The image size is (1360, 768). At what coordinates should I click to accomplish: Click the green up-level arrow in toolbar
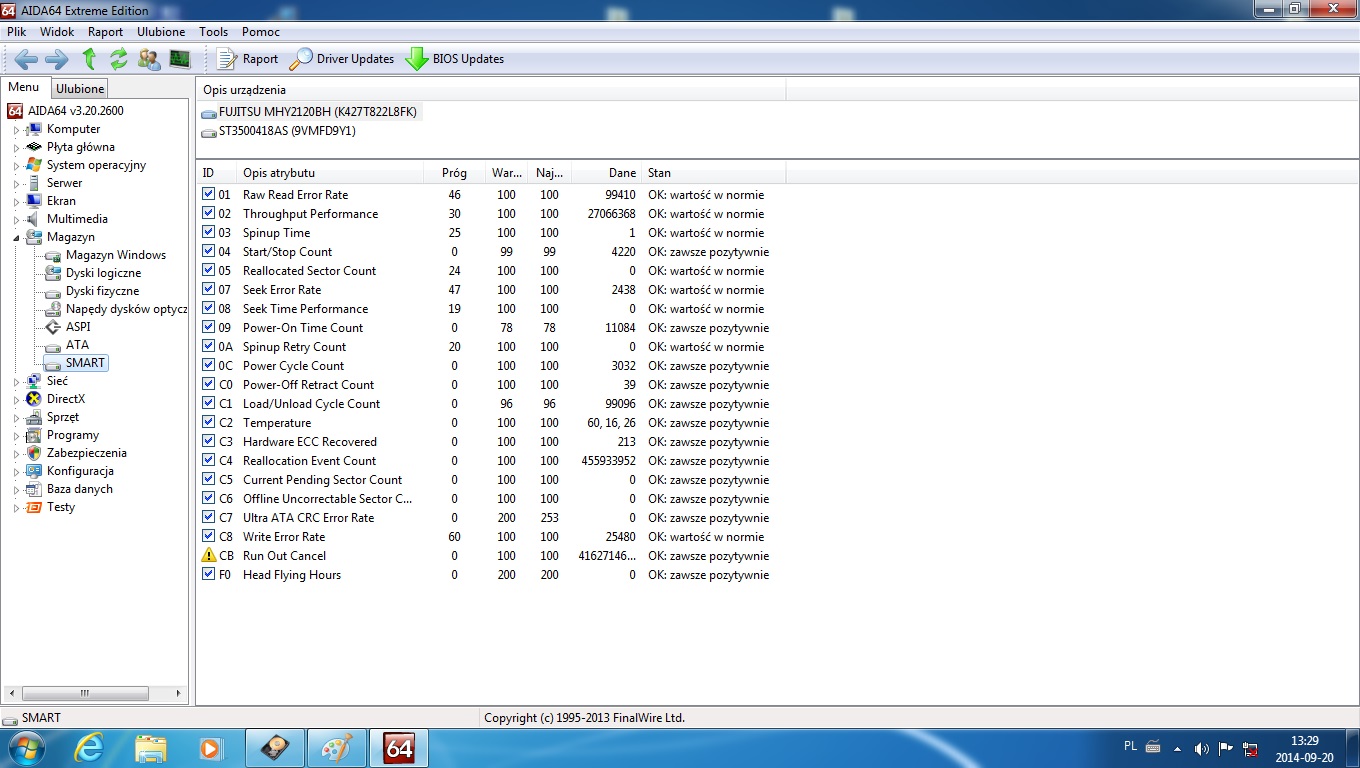point(89,59)
